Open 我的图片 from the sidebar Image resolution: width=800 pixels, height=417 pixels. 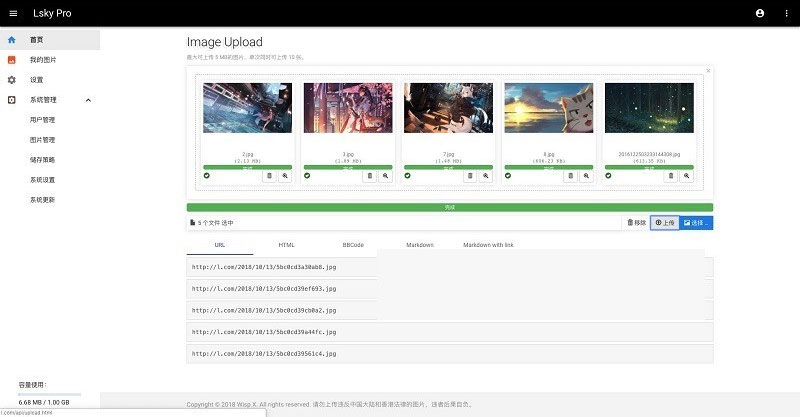coord(43,60)
